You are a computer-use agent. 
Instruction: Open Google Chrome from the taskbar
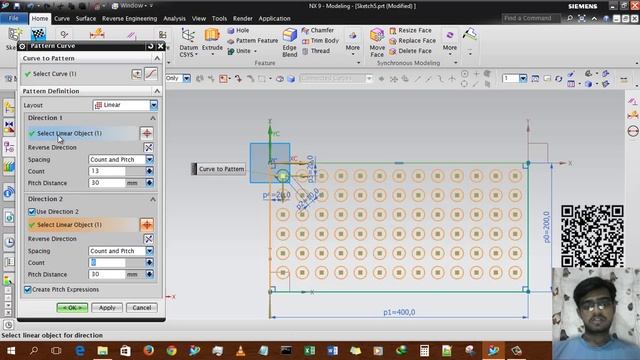tap(171, 351)
